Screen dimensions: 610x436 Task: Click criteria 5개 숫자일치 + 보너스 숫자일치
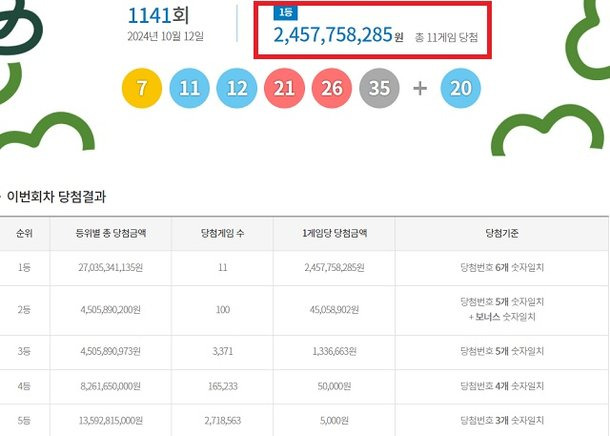[x=502, y=310]
